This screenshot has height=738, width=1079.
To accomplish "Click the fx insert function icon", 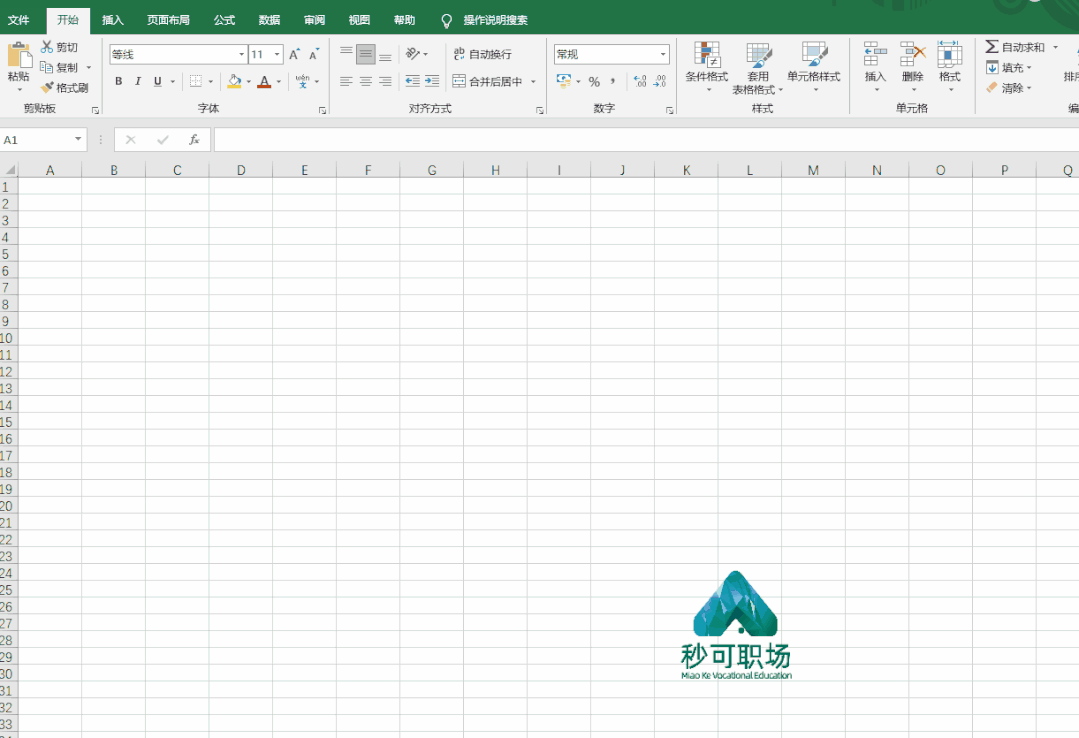I will (x=194, y=140).
